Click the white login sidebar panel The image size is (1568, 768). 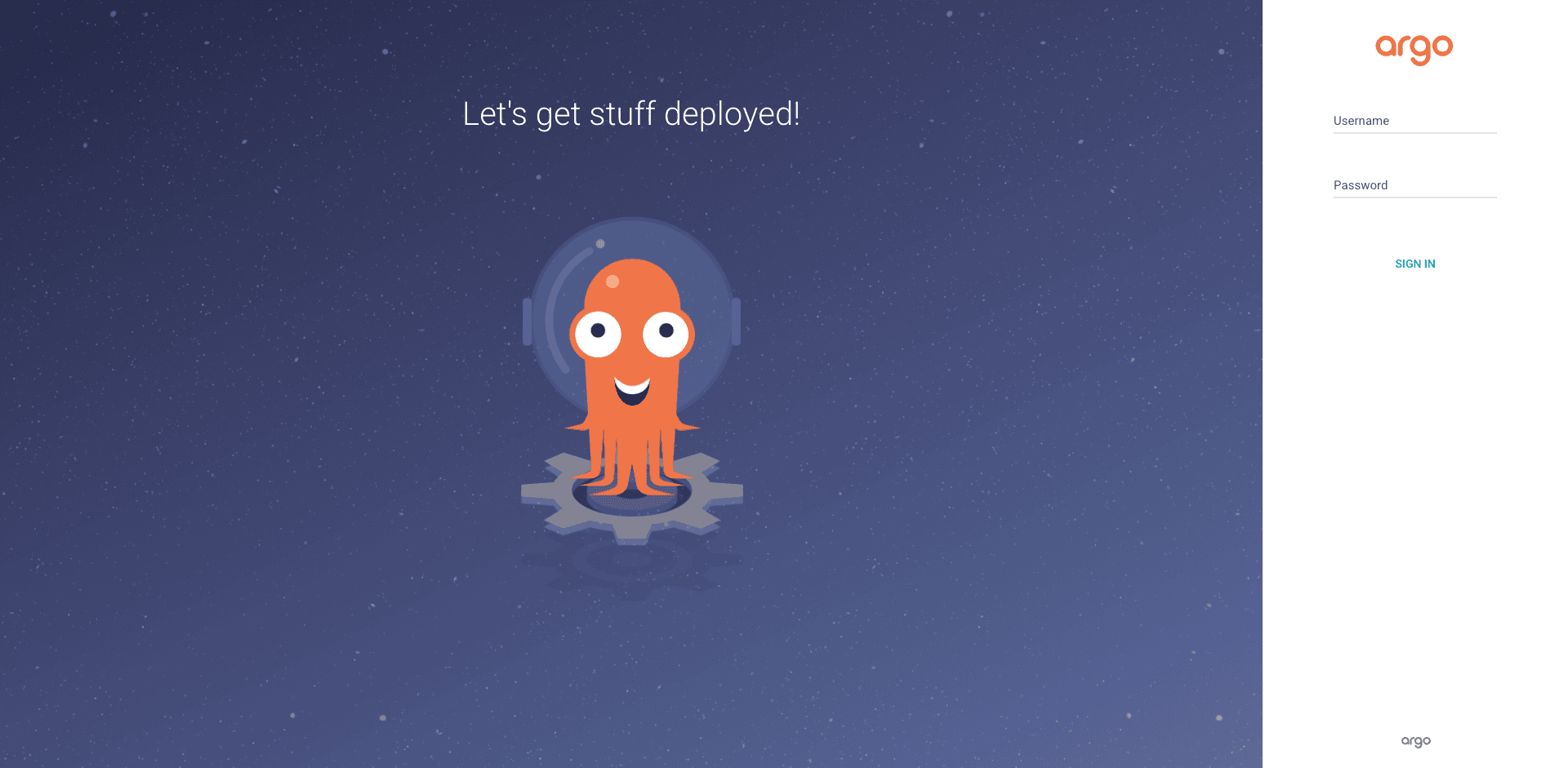1414,490
